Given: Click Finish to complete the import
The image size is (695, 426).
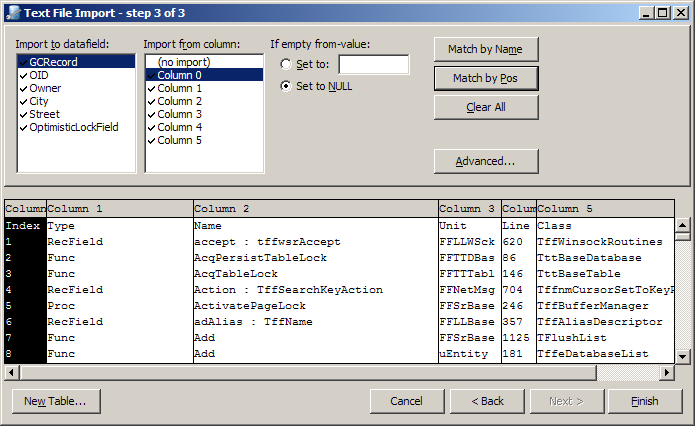Looking at the screenshot, I should point(645,401).
